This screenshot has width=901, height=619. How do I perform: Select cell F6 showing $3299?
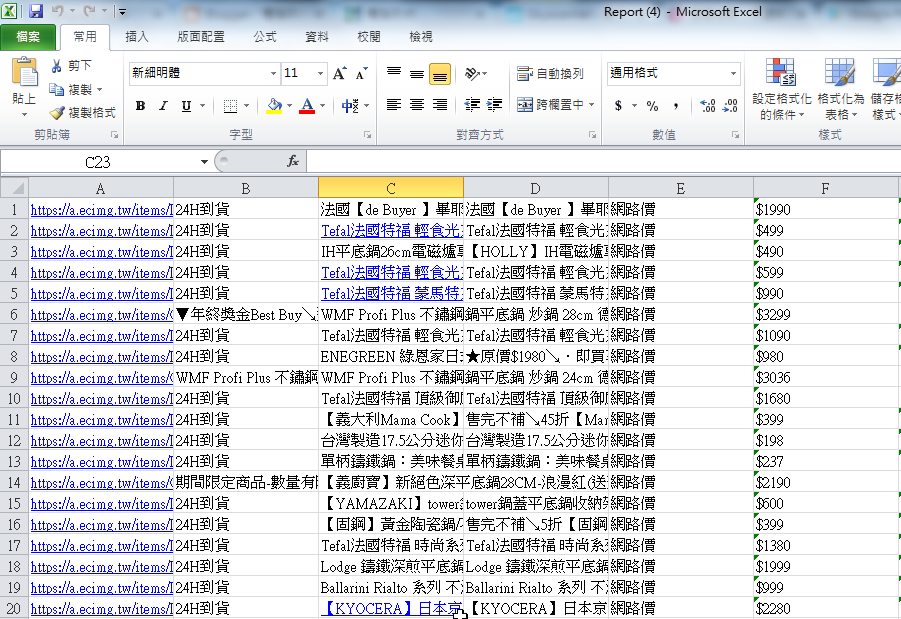825,314
